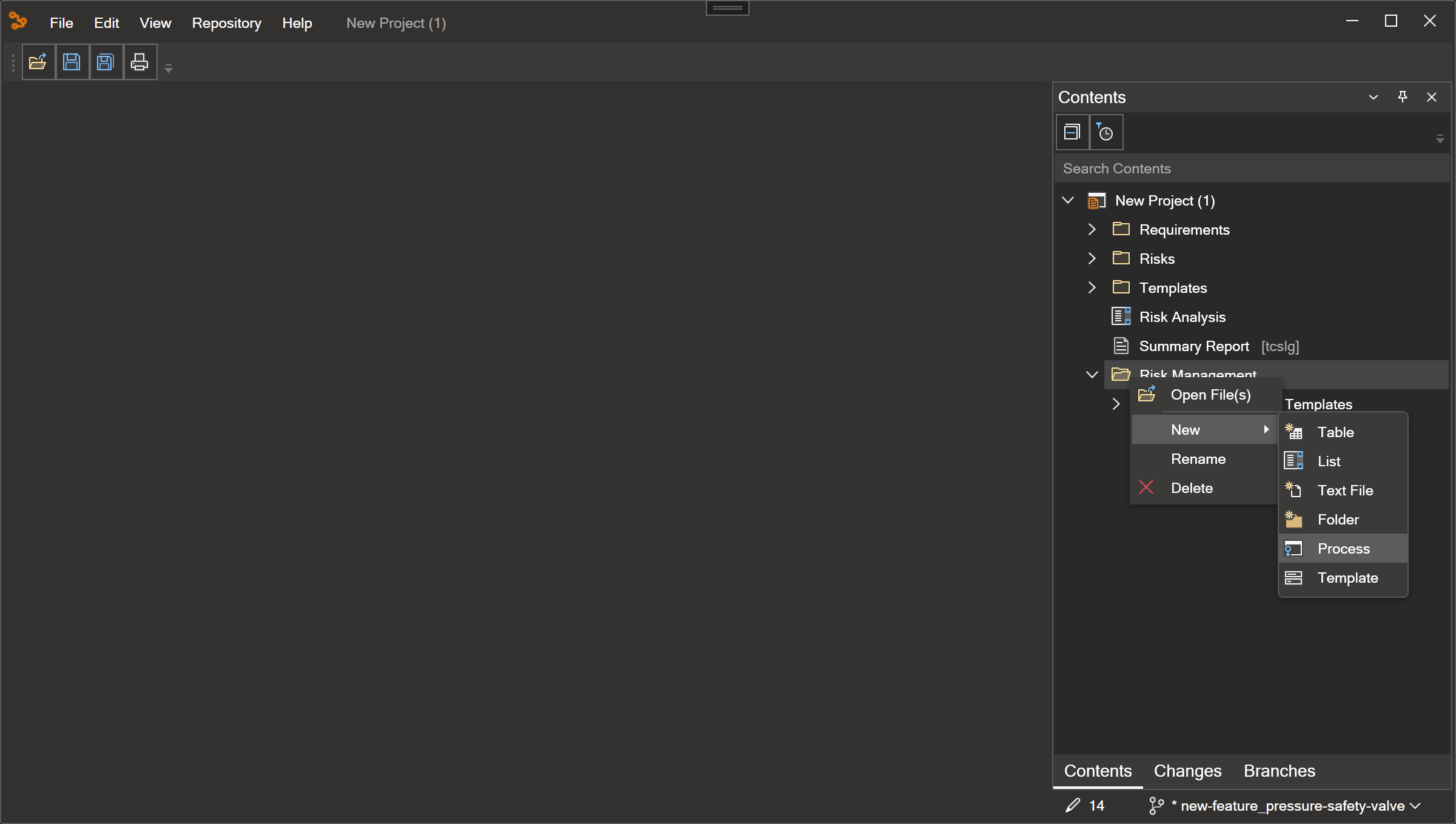Open the Contents panel options chevron
This screenshot has width=1456, height=824.
tap(1374, 97)
